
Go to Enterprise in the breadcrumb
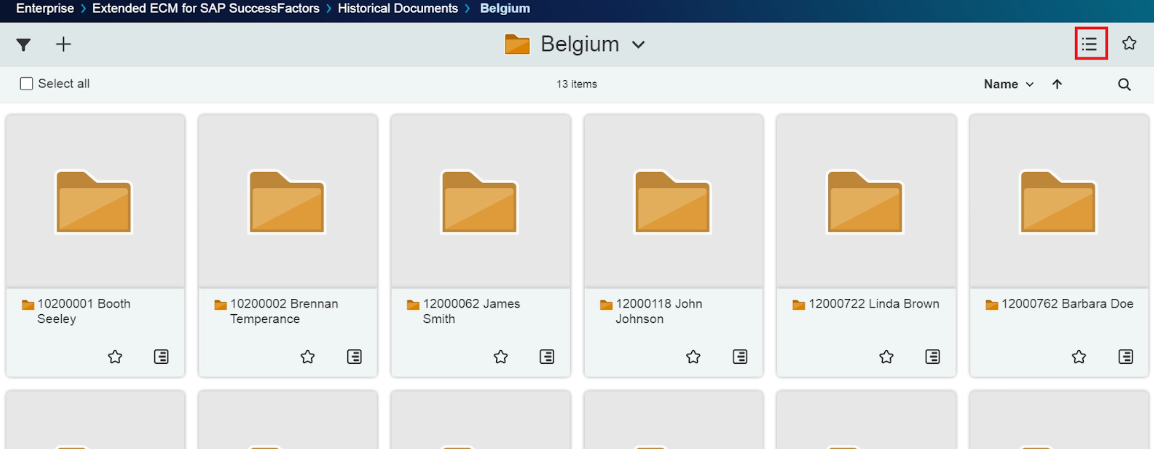click(44, 9)
